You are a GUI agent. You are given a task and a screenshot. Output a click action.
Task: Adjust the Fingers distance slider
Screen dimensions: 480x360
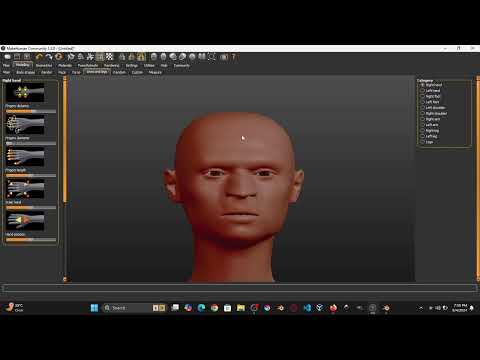coord(31,111)
